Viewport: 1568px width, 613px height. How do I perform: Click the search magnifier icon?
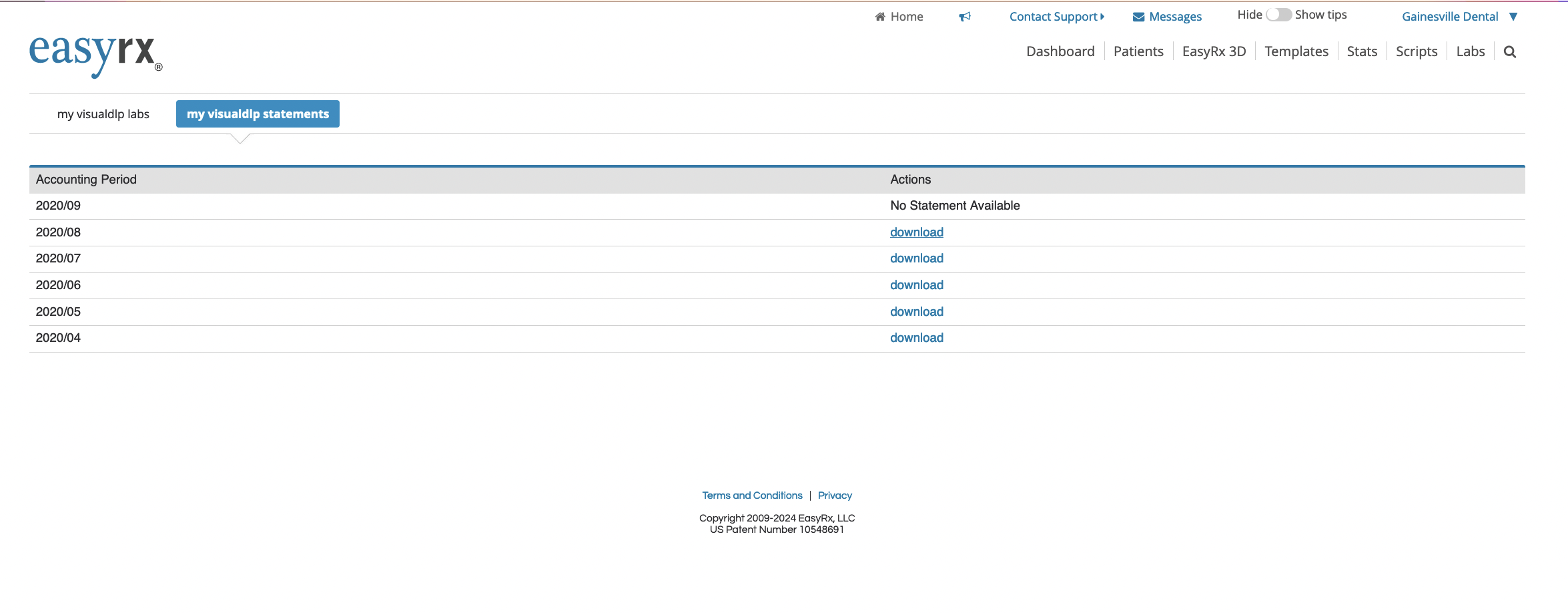(1510, 52)
